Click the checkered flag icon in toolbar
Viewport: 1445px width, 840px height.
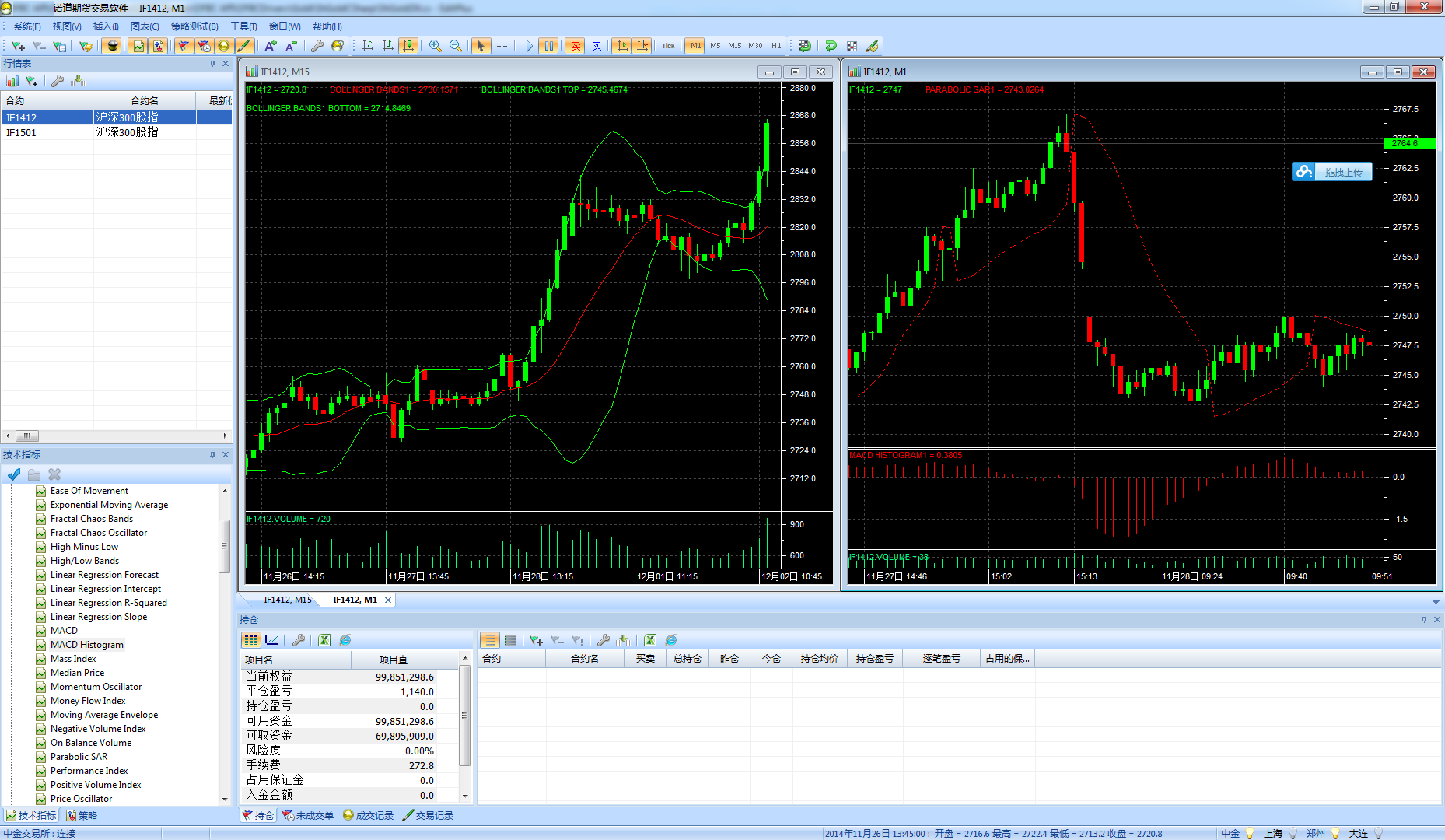[x=852, y=46]
